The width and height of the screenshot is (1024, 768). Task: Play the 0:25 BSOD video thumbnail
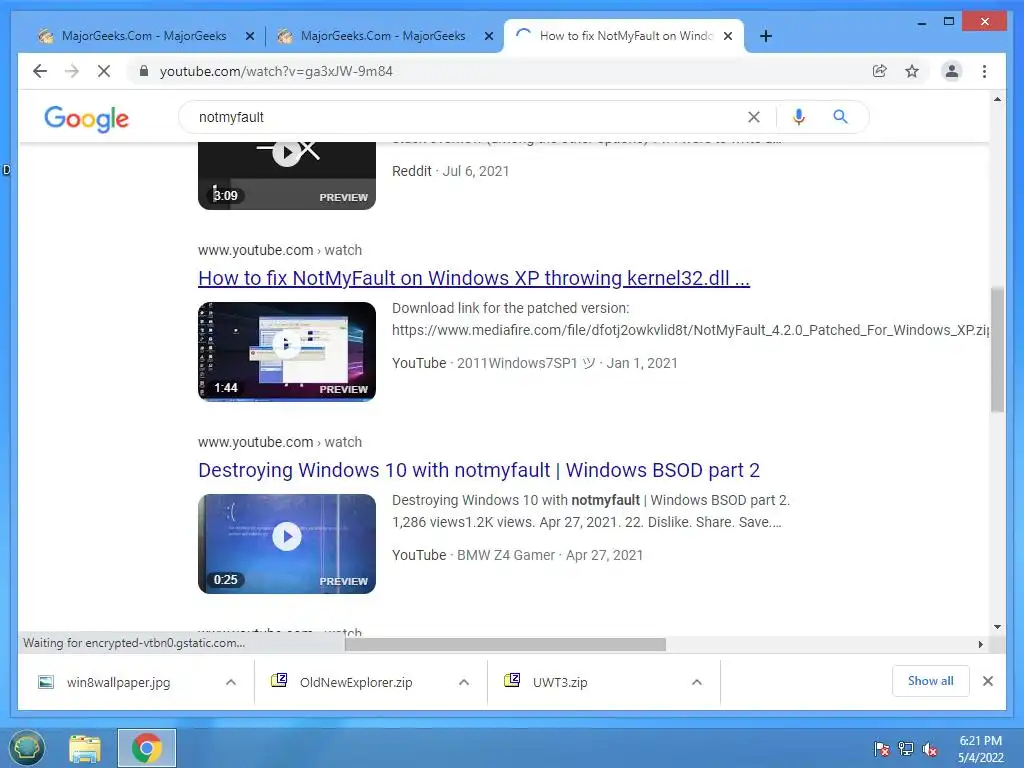coord(287,543)
